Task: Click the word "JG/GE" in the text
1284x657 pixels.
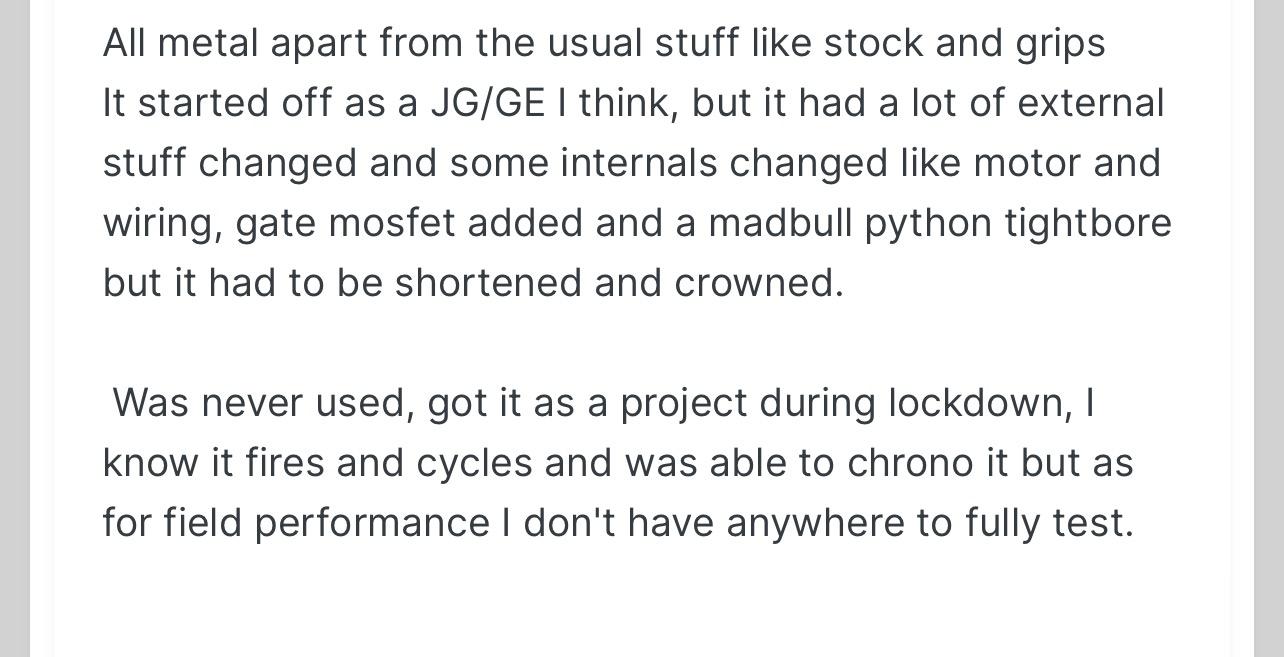Action: tap(488, 103)
